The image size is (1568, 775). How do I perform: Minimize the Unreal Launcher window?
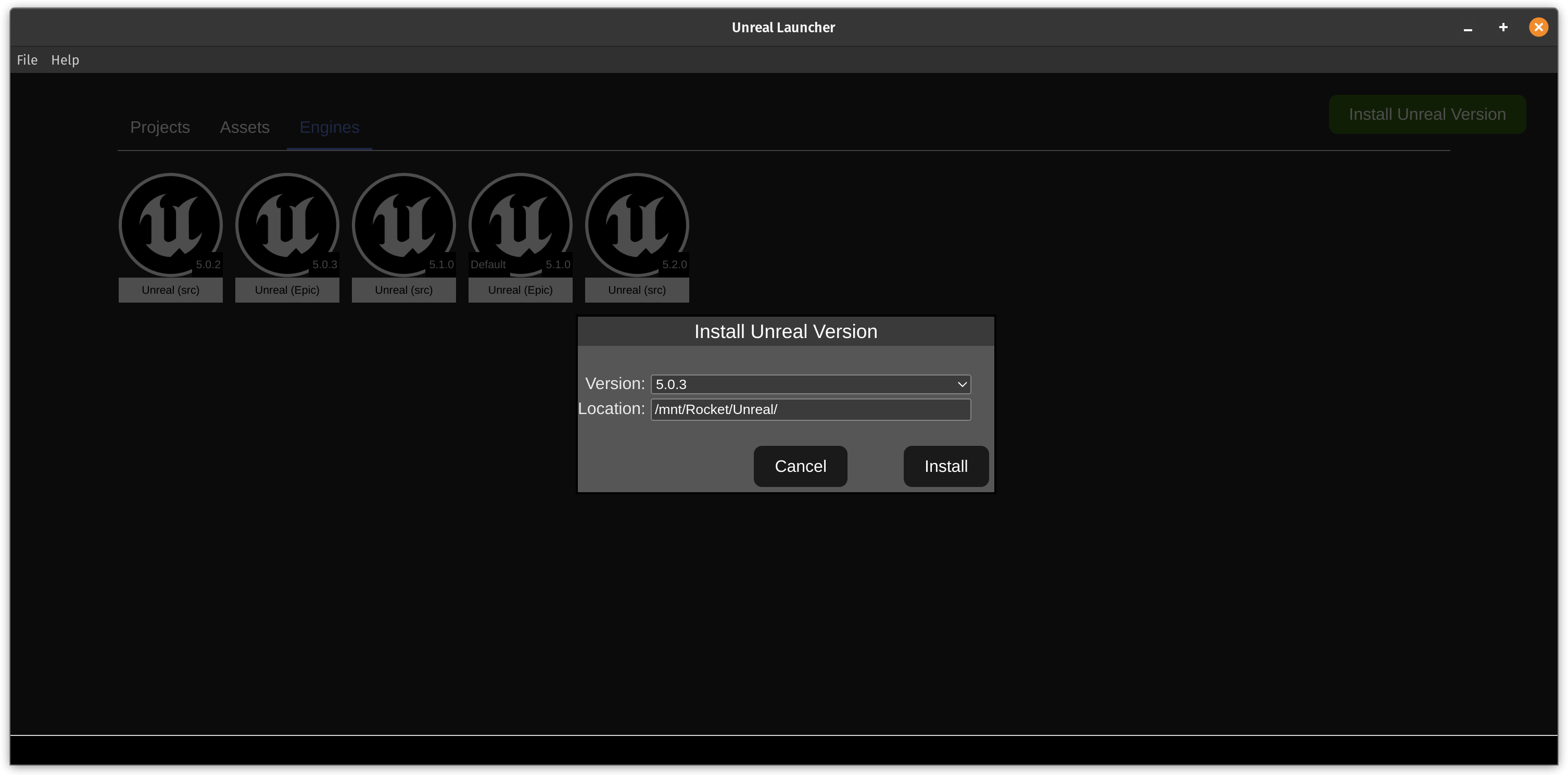[1468, 28]
